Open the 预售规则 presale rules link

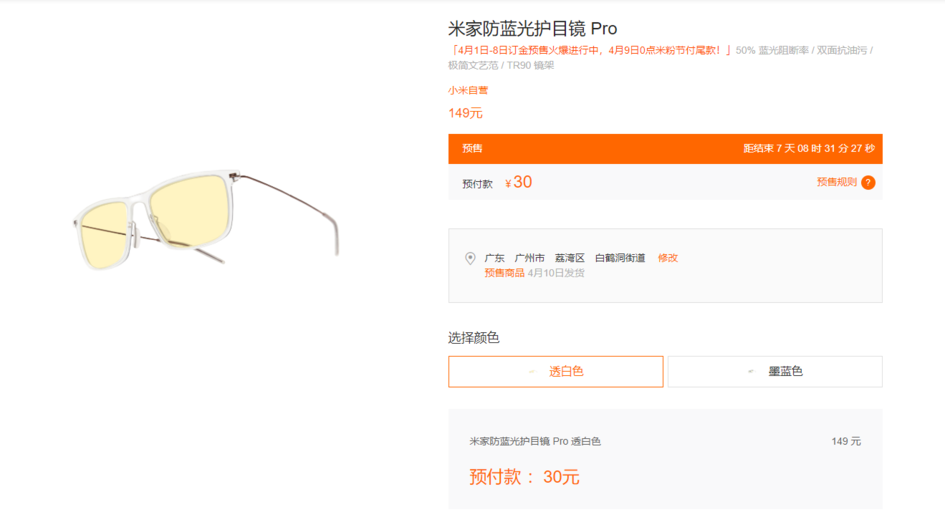[x=837, y=182]
